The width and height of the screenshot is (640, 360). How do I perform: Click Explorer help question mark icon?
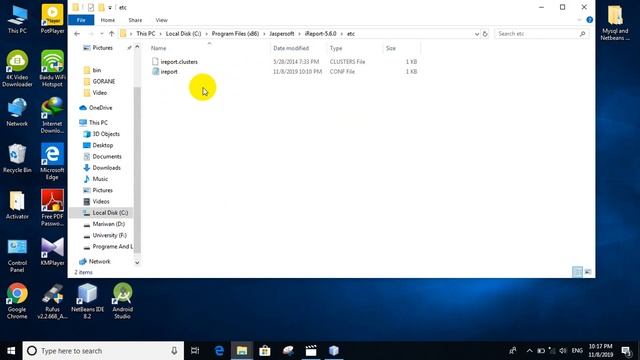(x=589, y=20)
